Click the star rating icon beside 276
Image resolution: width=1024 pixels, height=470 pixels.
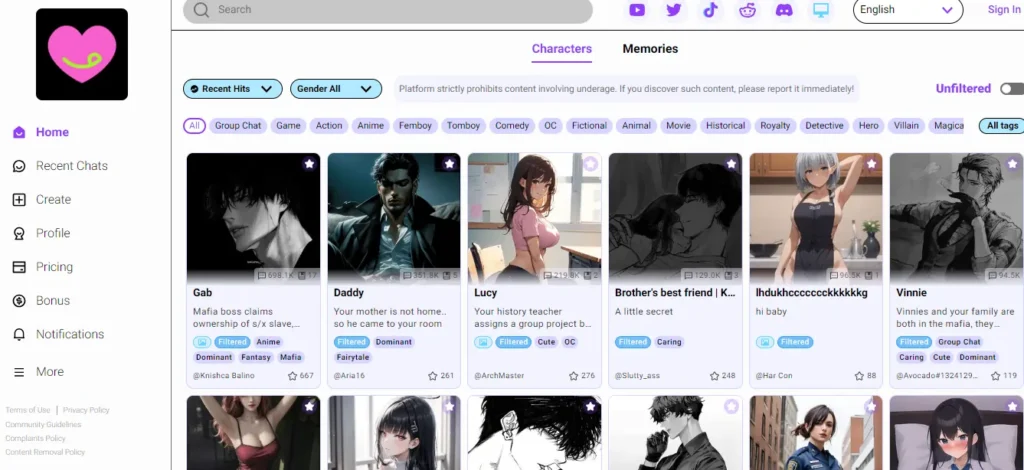pos(573,376)
